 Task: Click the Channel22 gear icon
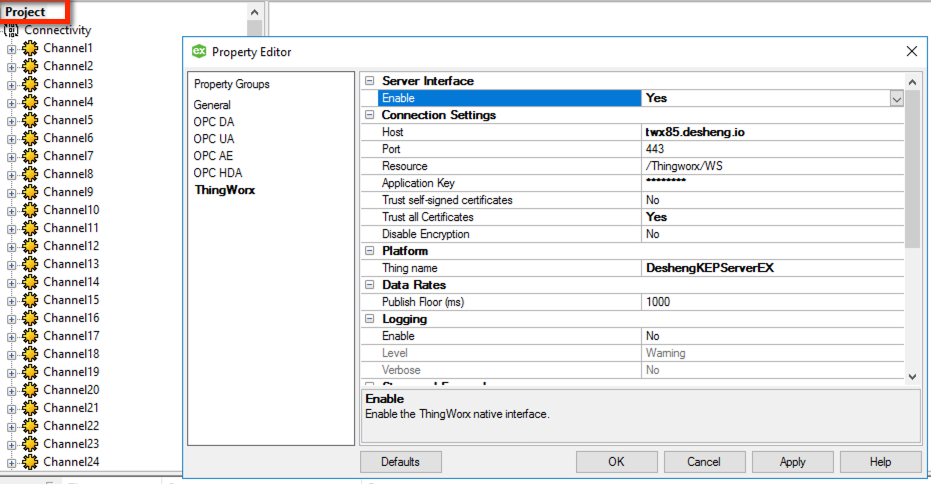point(30,426)
